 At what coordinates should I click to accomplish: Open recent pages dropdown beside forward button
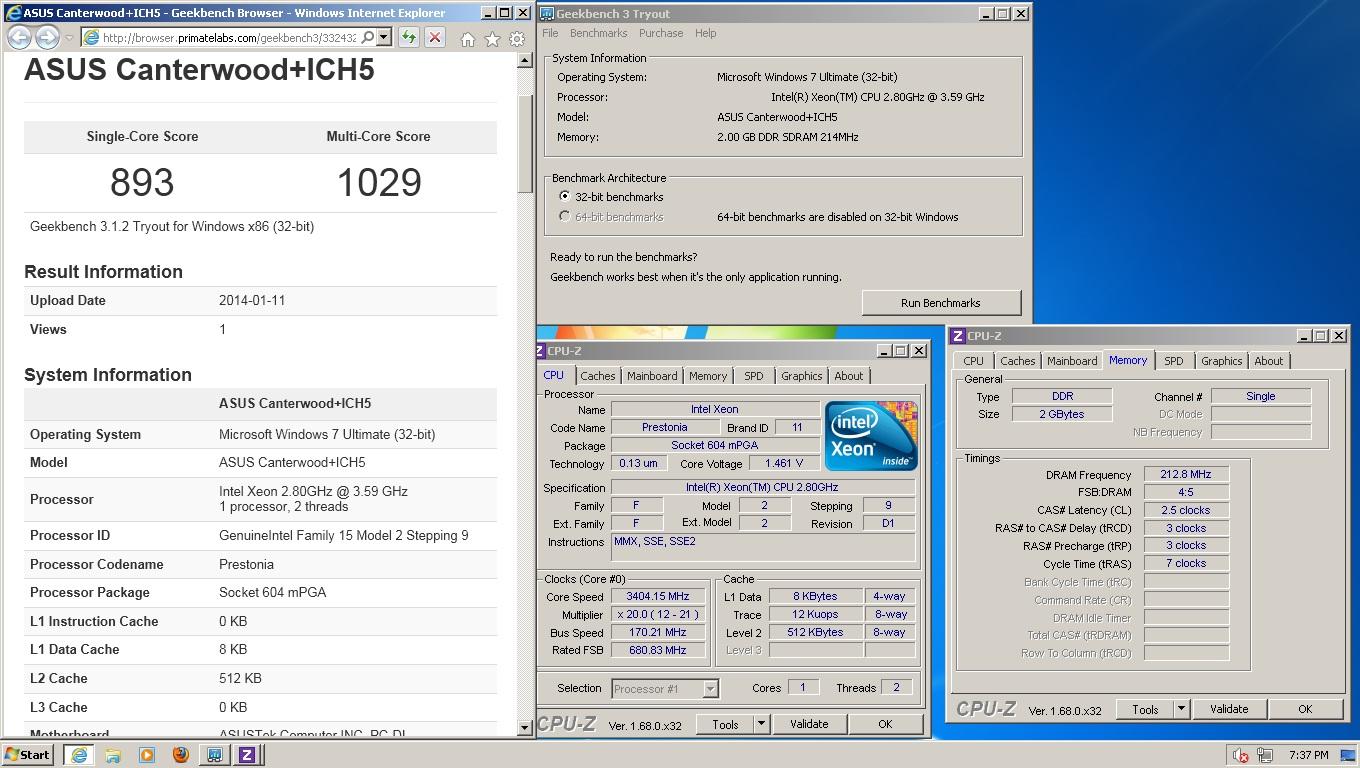(x=69, y=38)
